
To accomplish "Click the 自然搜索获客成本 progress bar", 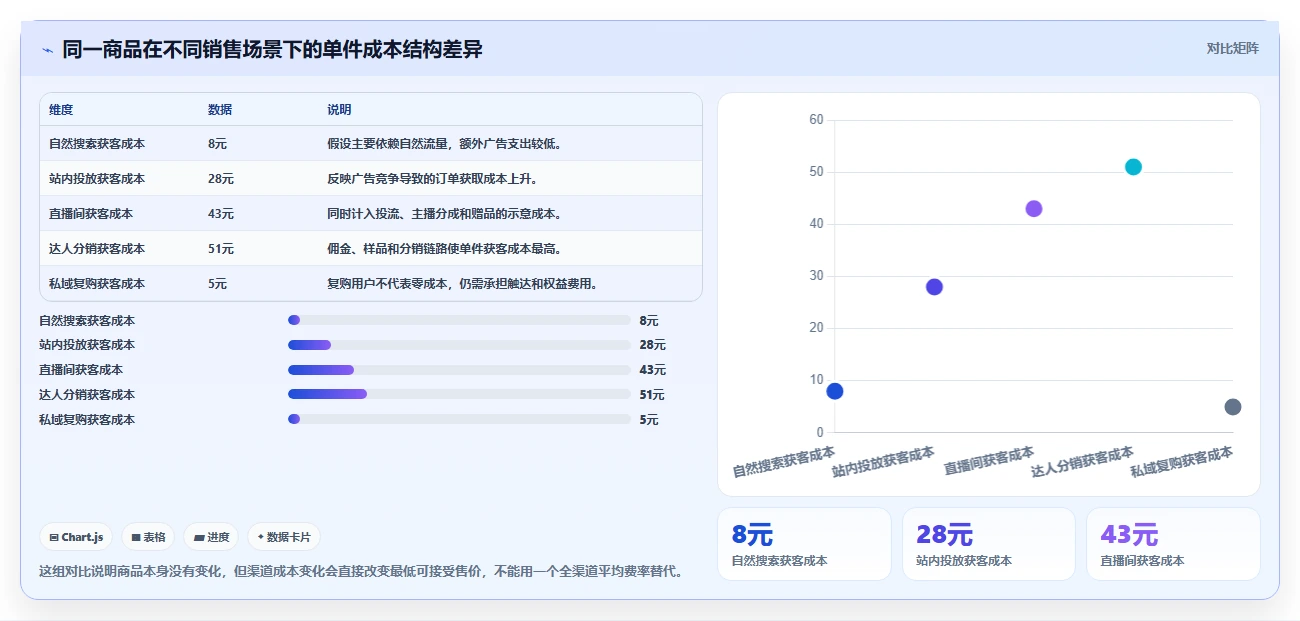I will coord(459,320).
